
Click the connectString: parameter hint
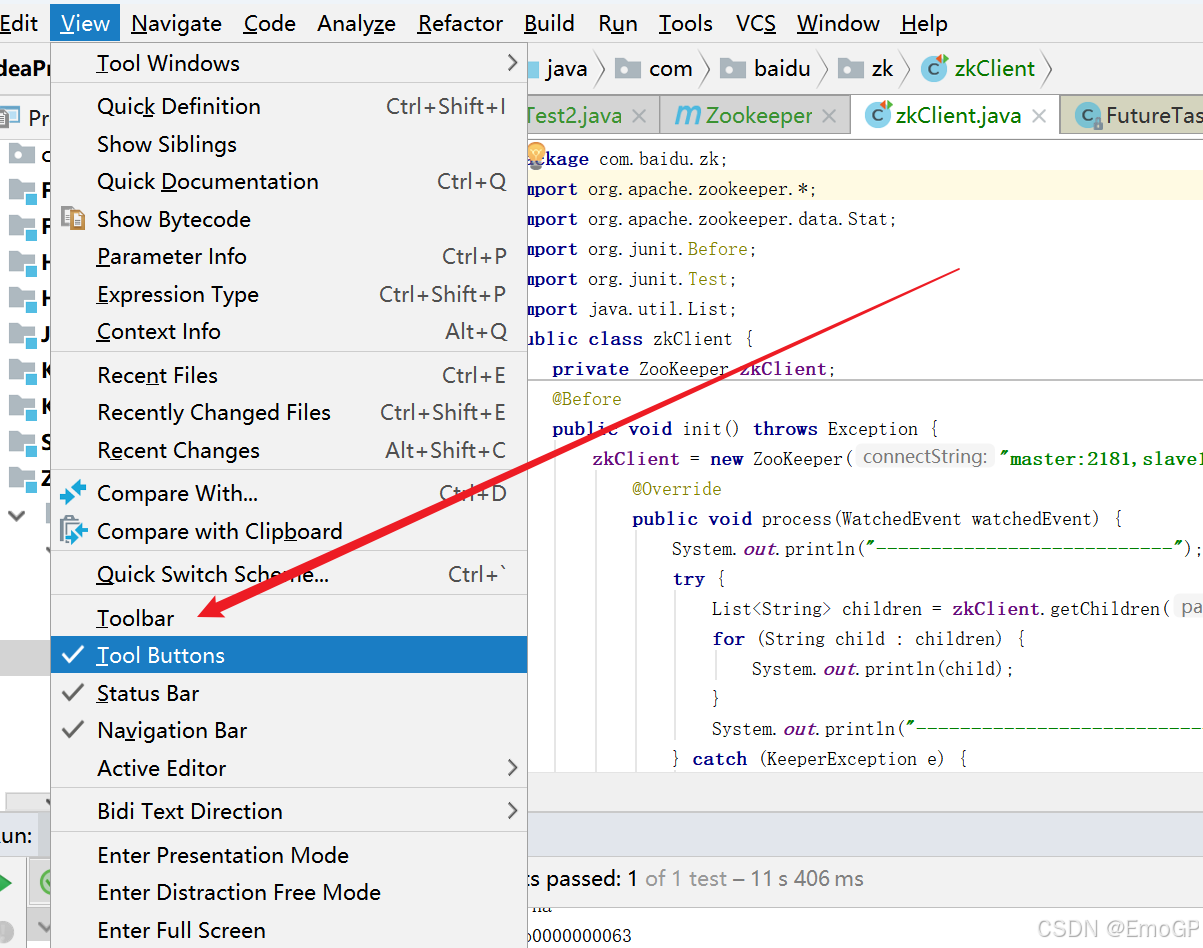(925, 458)
